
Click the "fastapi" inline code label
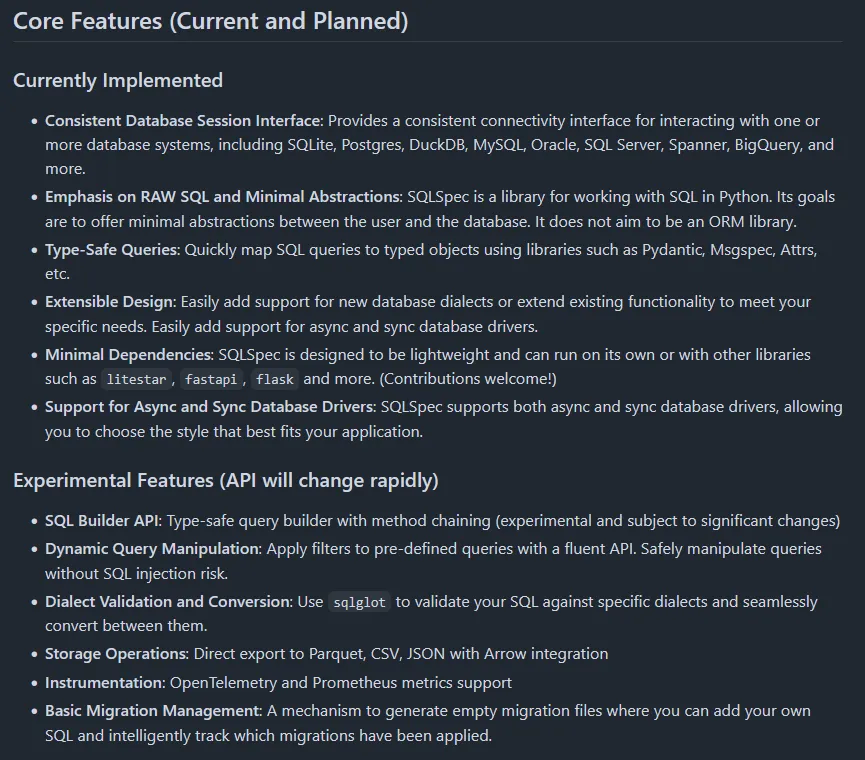click(210, 379)
